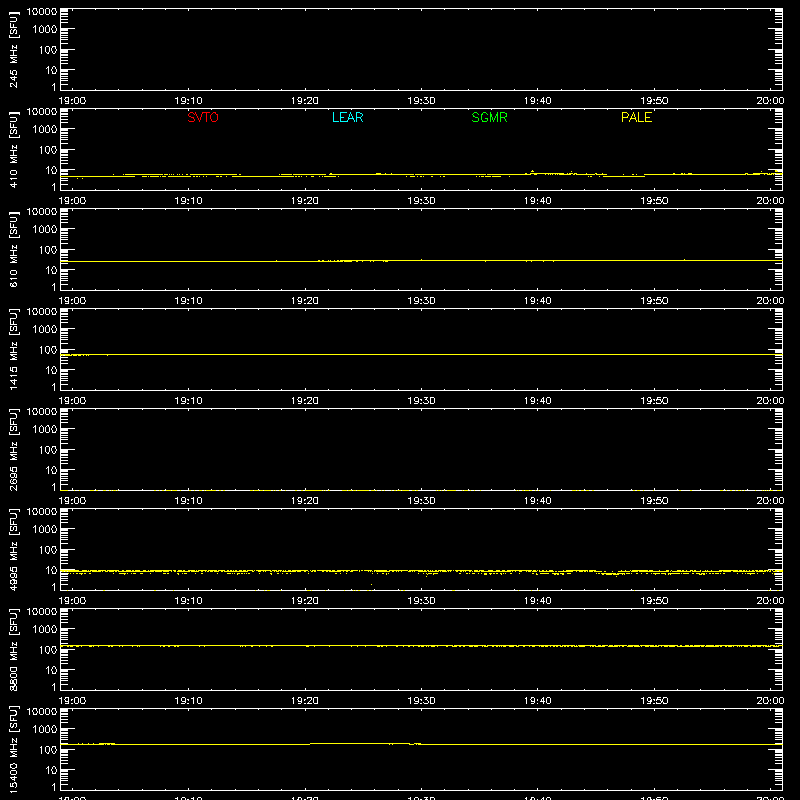Viewport: 800px width, 800px height.
Task: Click the yellow flux trace in 8800 MHz panel
Action: [421, 646]
